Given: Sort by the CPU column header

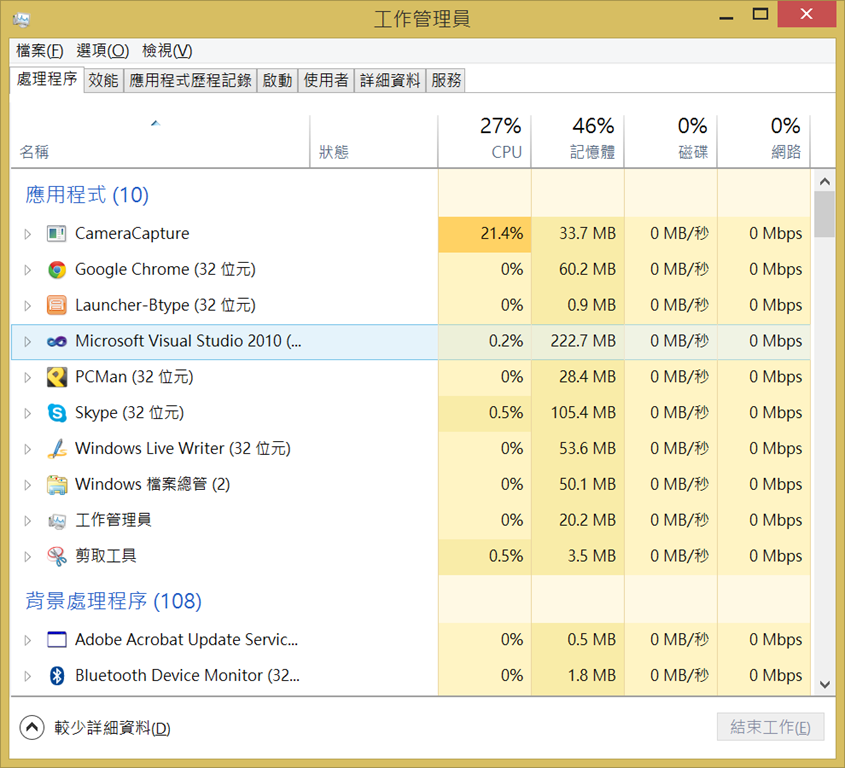Looking at the screenshot, I should [x=484, y=140].
